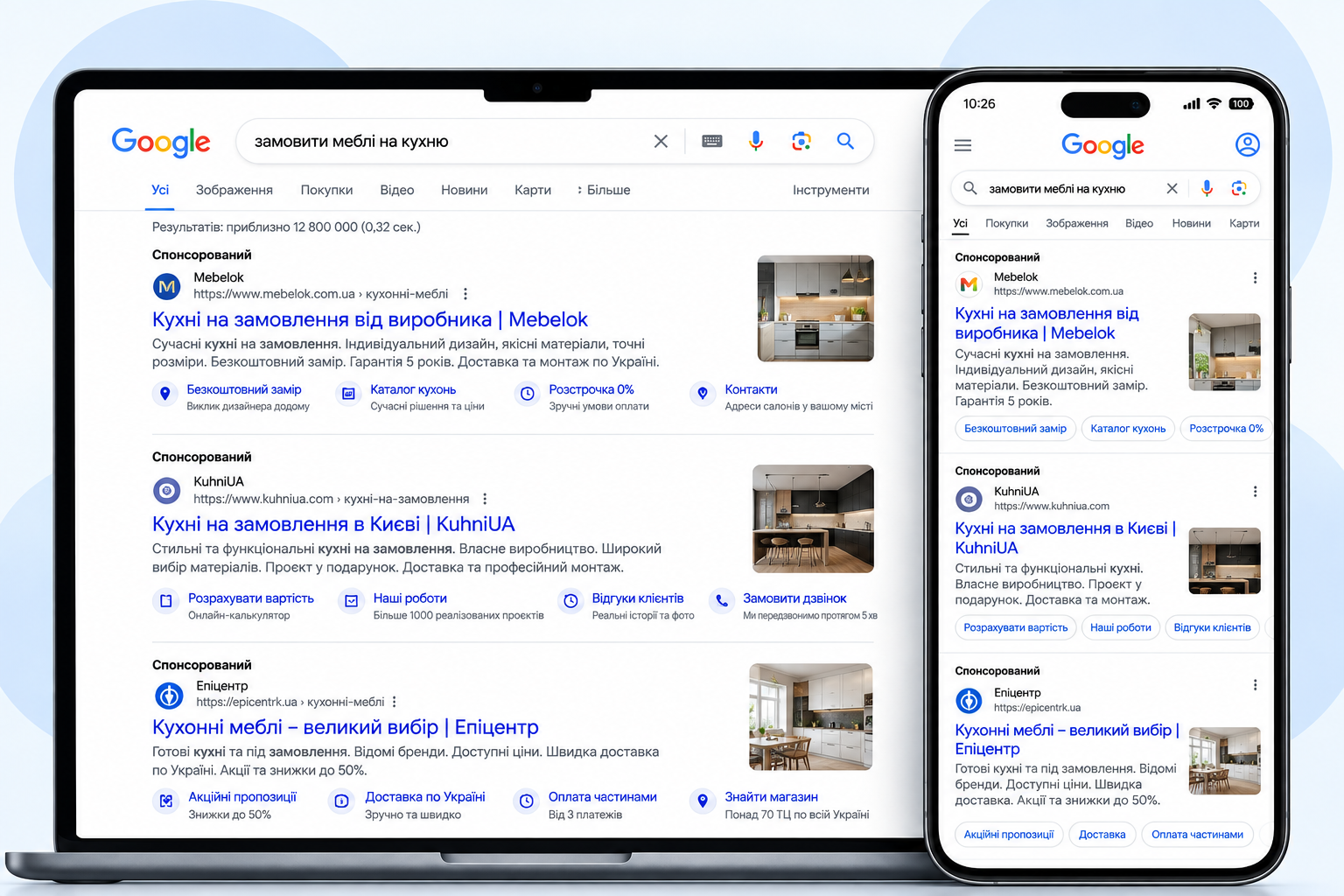The height and width of the screenshot is (896, 1344).
Task: Tap the Акційні пропозиції chip on the phone
Action: 1009,835
